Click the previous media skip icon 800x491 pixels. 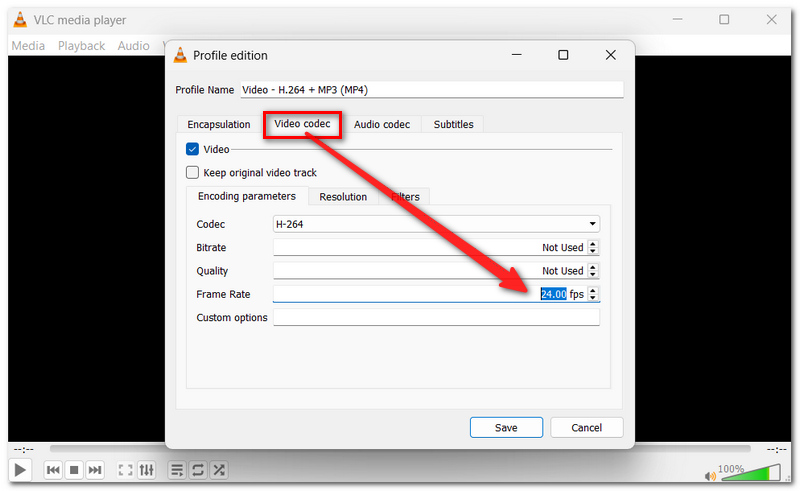point(53,470)
